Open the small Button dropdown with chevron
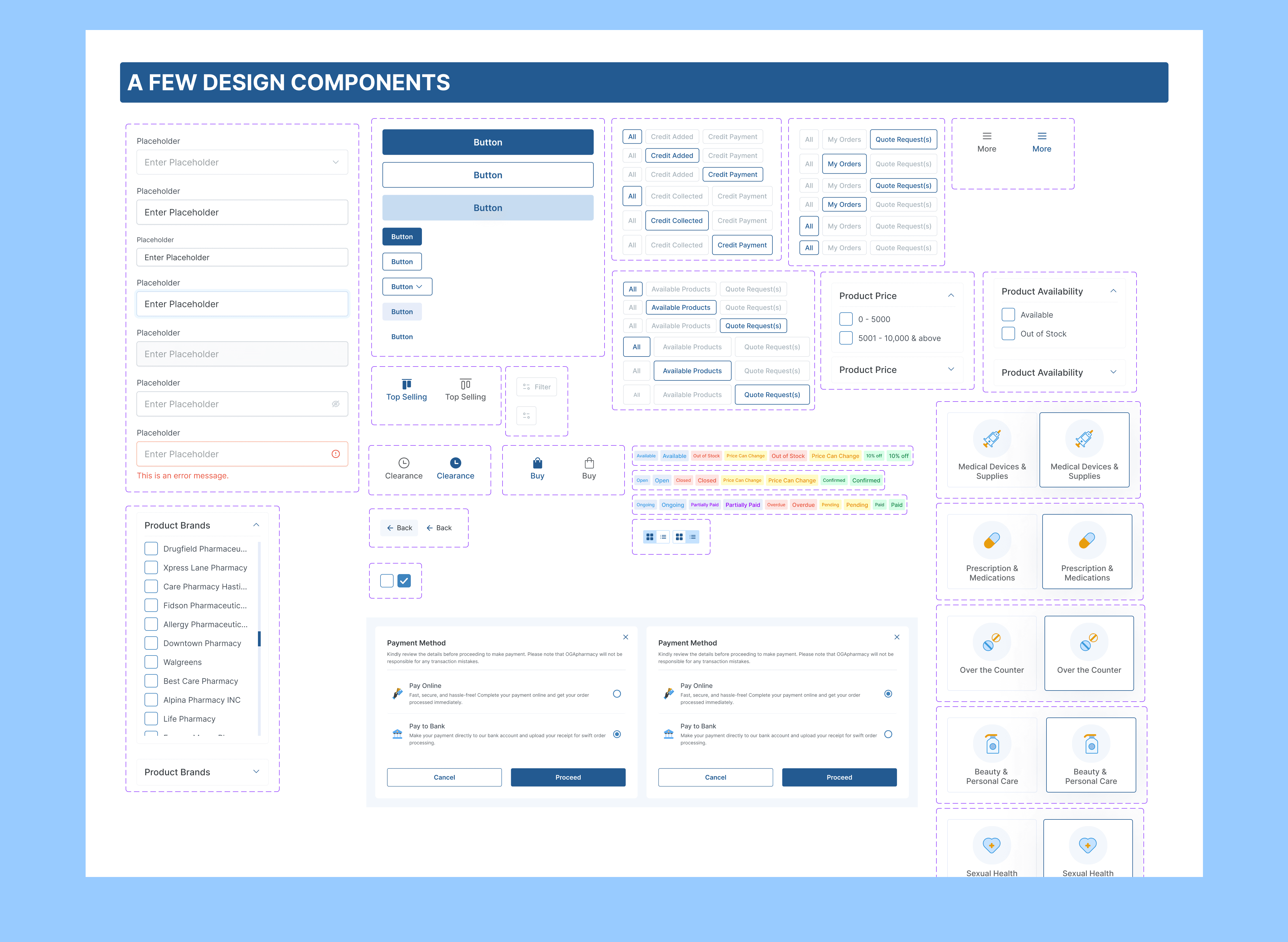The height and width of the screenshot is (942, 1288). click(407, 287)
